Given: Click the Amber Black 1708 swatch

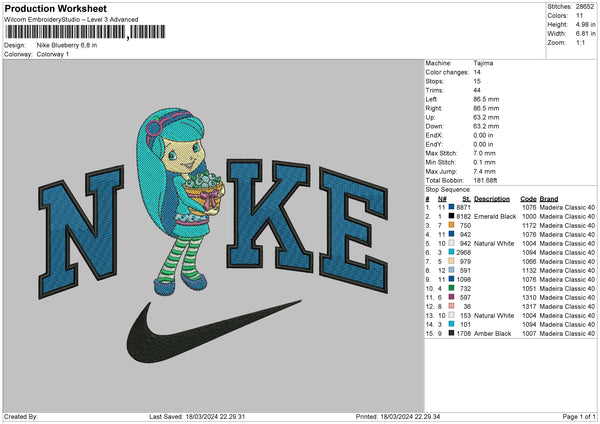Looking at the screenshot, I should click(x=451, y=333).
